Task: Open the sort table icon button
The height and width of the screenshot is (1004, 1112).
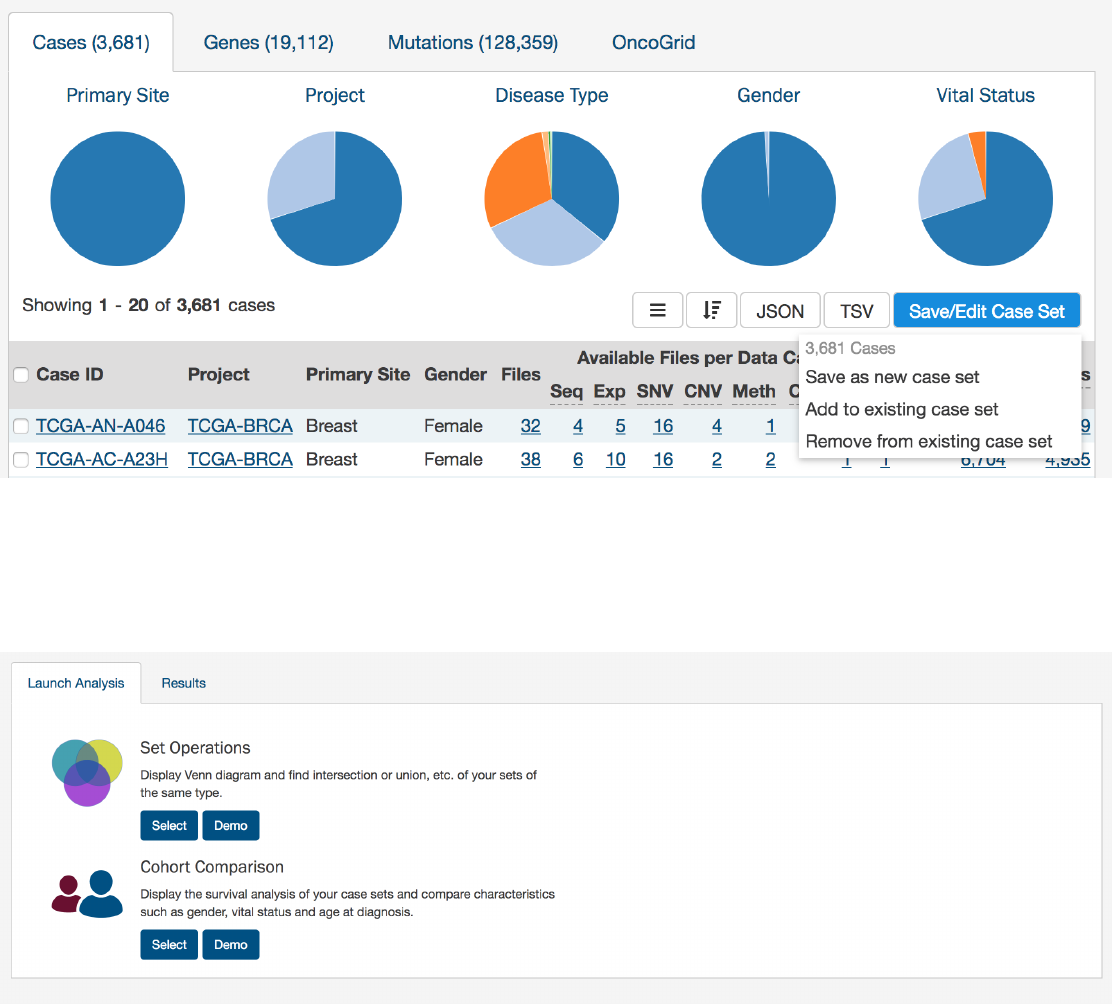Action: click(x=711, y=311)
